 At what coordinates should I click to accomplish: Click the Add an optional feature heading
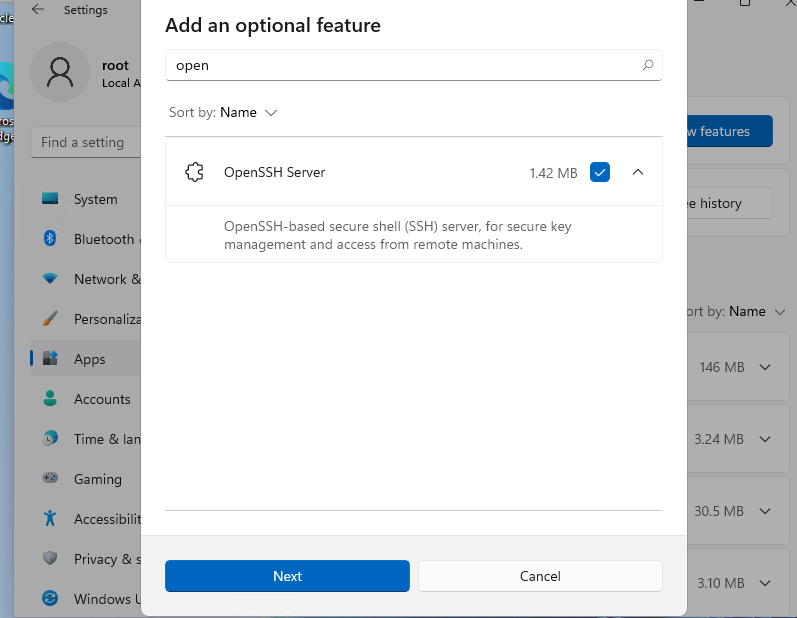273,25
